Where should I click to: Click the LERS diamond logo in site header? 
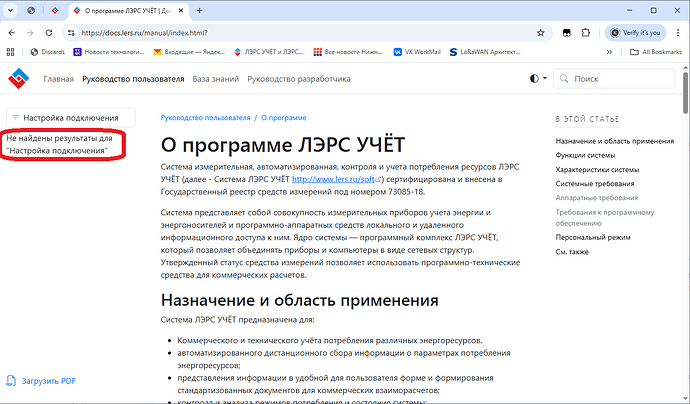click(x=18, y=78)
